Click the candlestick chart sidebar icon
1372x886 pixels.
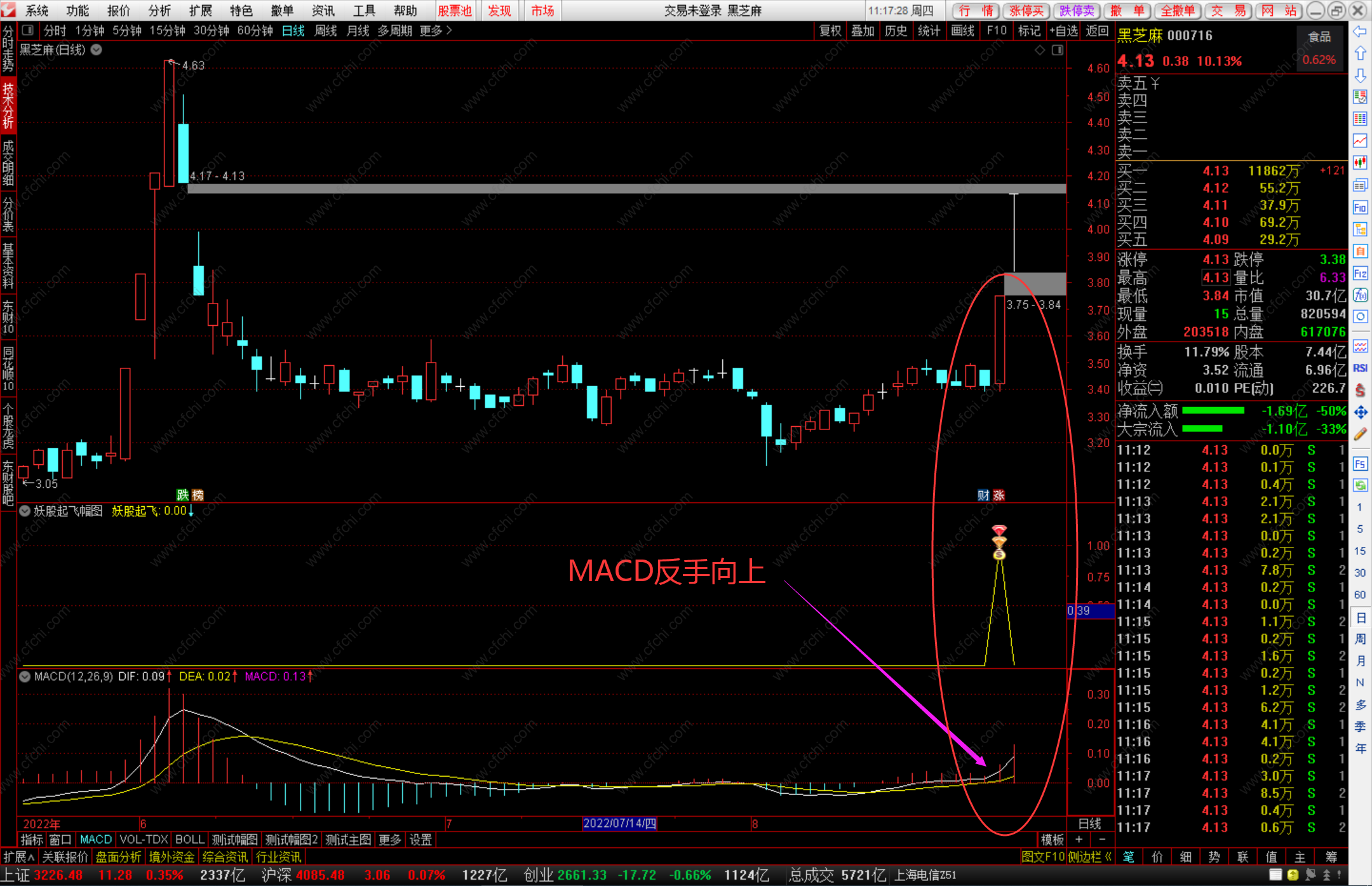tap(1360, 163)
